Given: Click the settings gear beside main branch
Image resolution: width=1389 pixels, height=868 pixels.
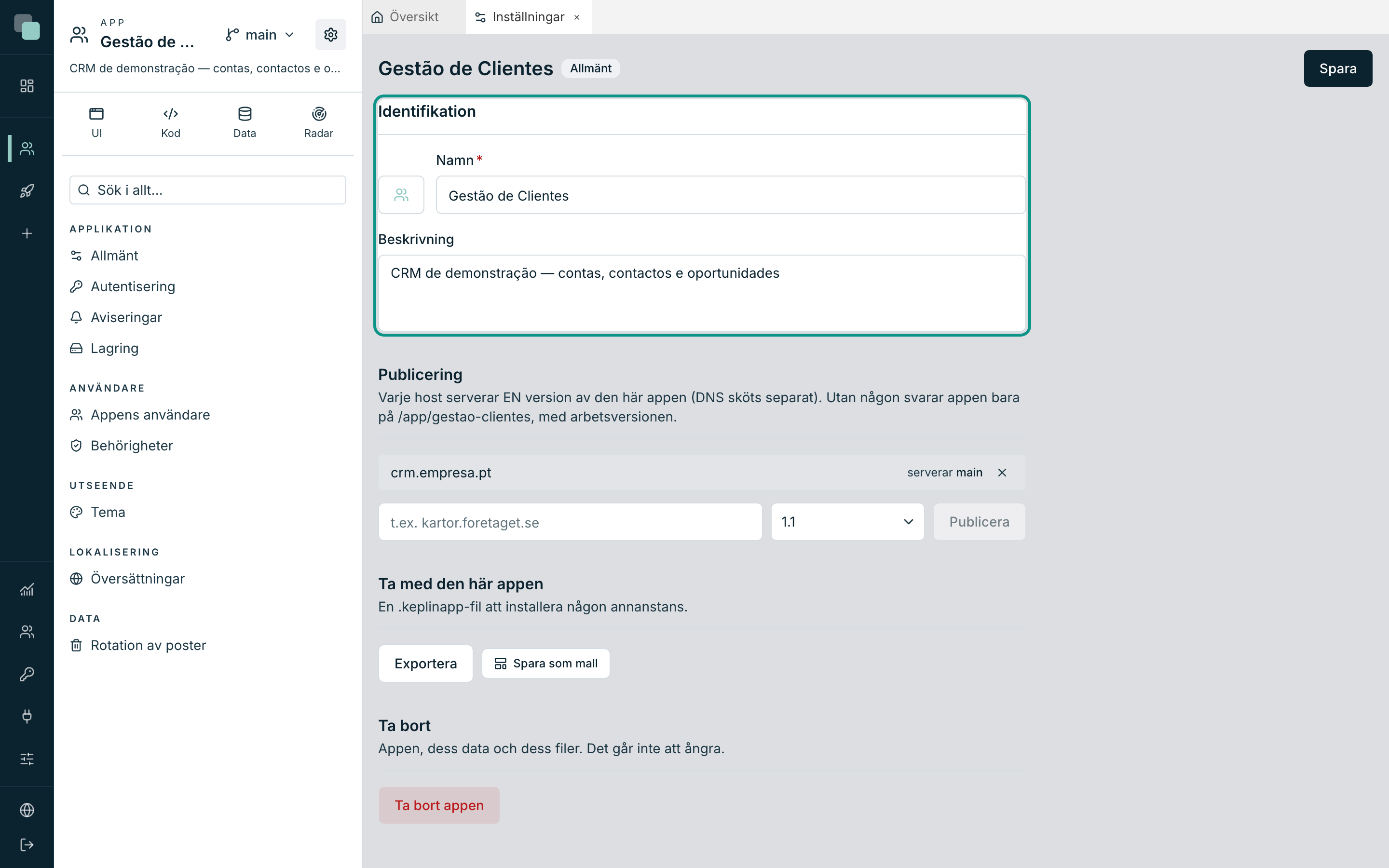Looking at the screenshot, I should (x=330, y=35).
